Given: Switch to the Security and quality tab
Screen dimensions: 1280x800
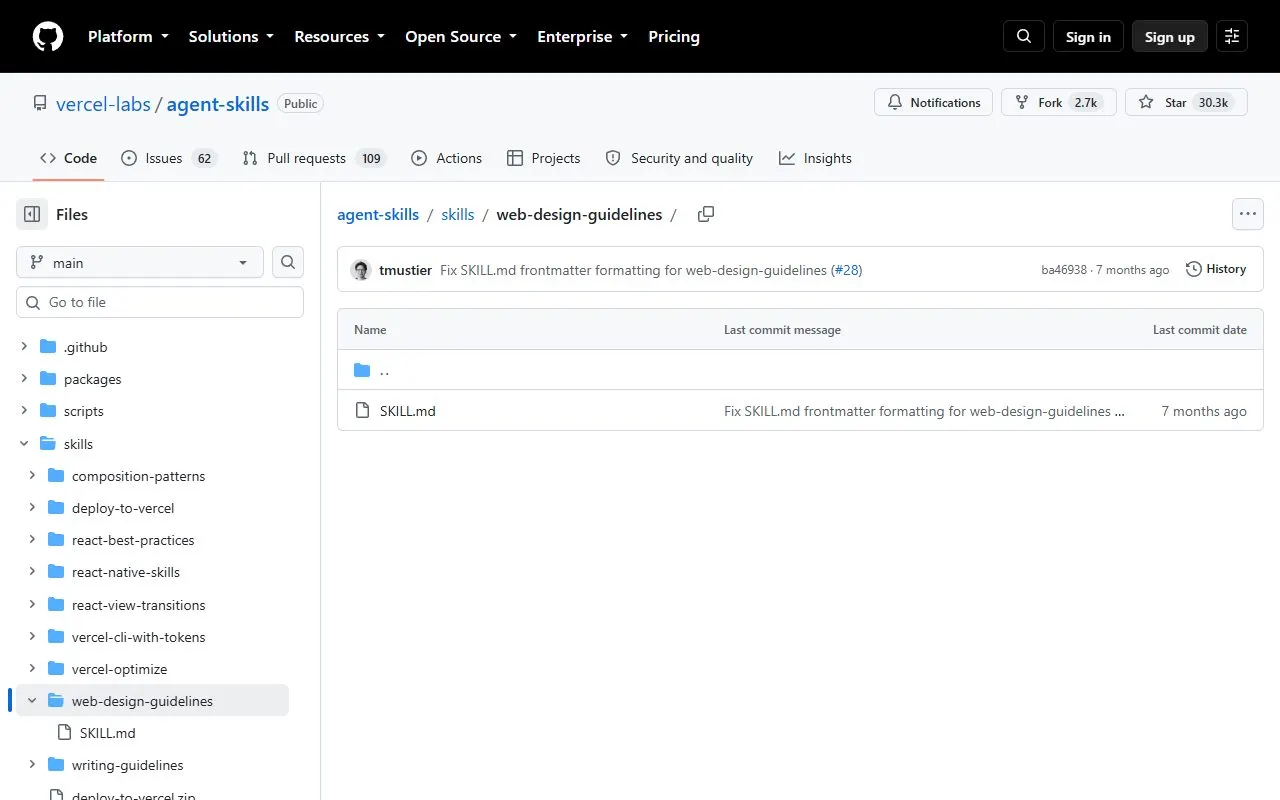Looking at the screenshot, I should [679, 158].
